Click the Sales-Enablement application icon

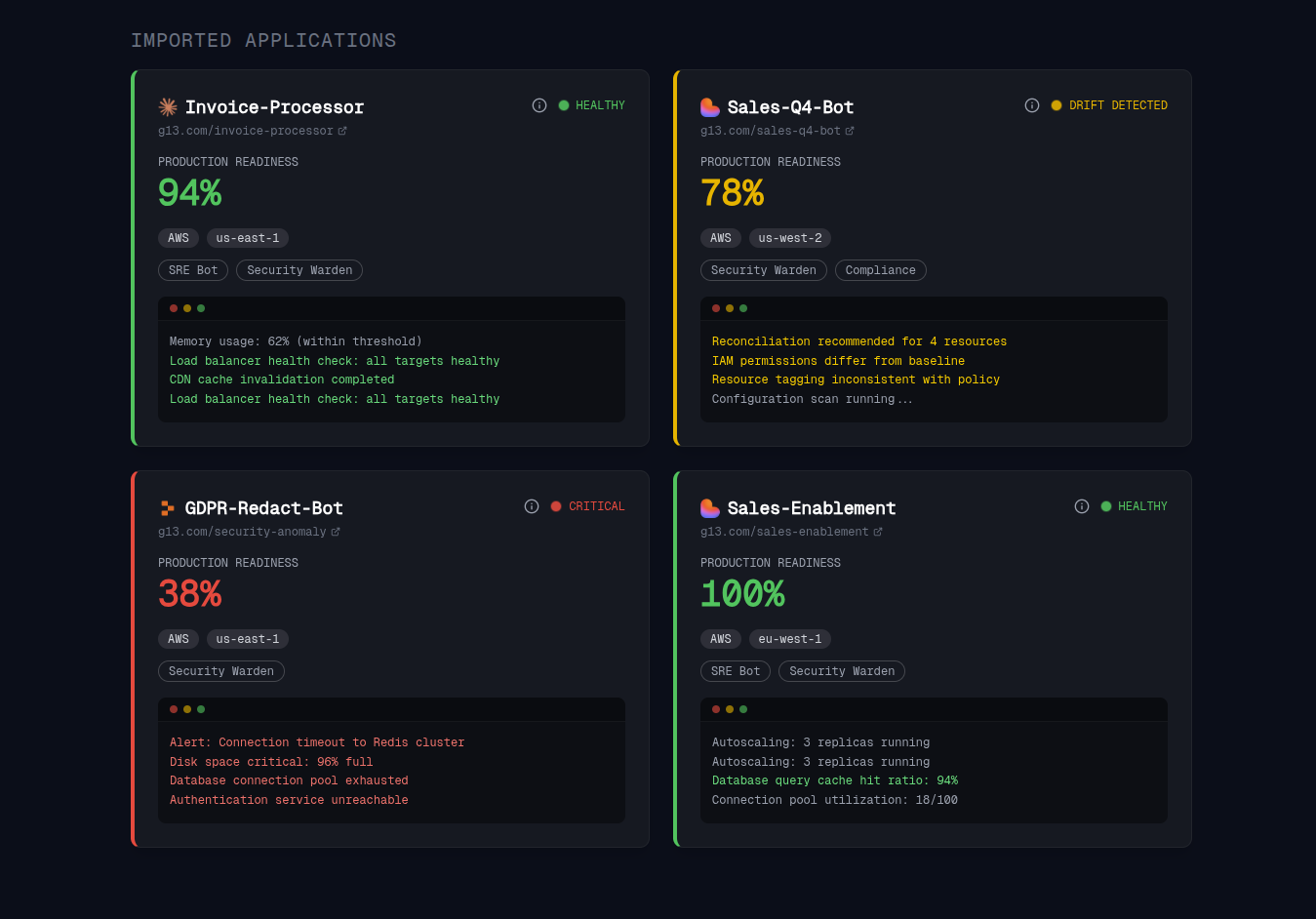(709, 508)
